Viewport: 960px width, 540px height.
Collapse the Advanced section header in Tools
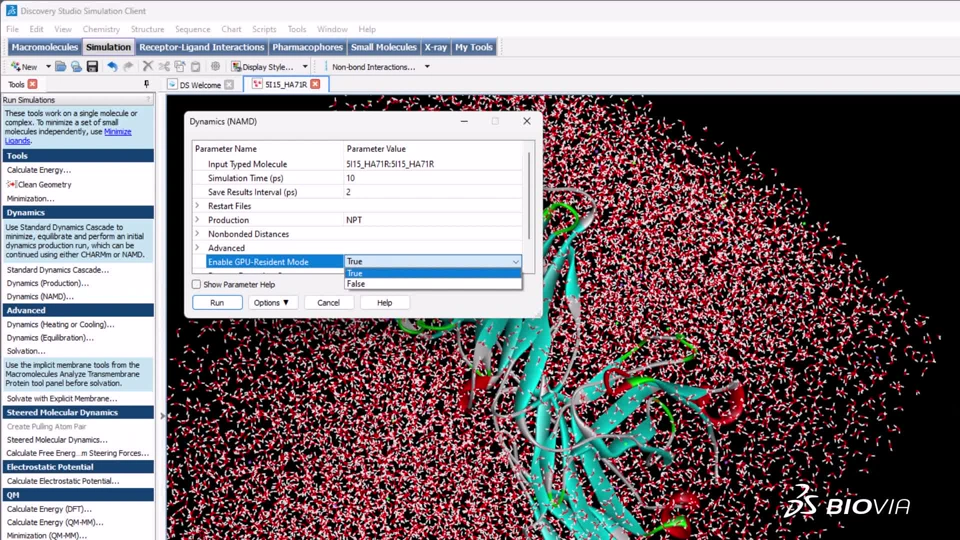pos(78,310)
